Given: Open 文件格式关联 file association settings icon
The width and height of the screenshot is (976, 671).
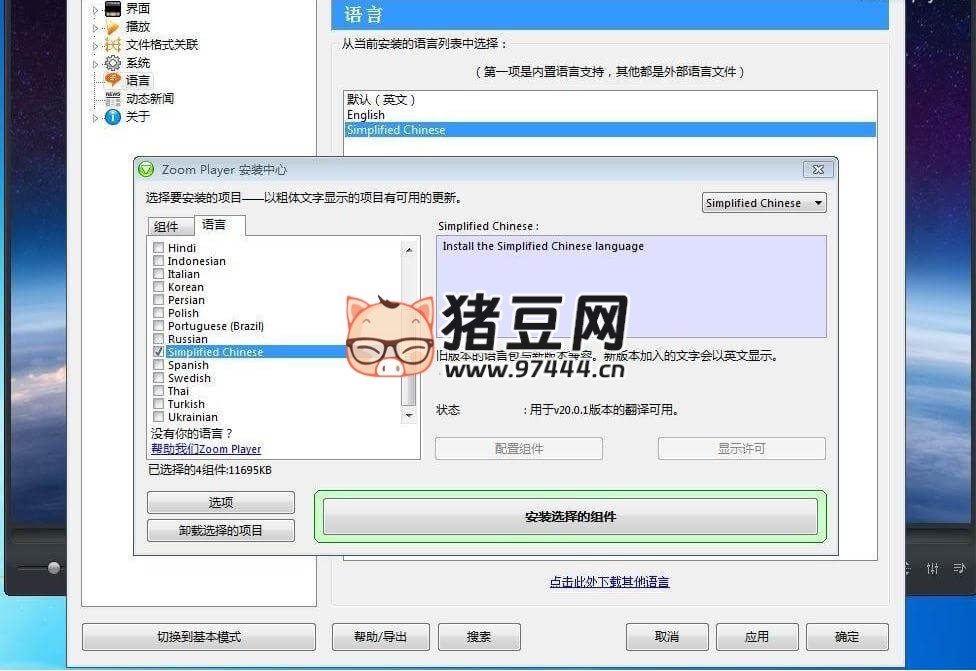Looking at the screenshot, I should [113, 44].
